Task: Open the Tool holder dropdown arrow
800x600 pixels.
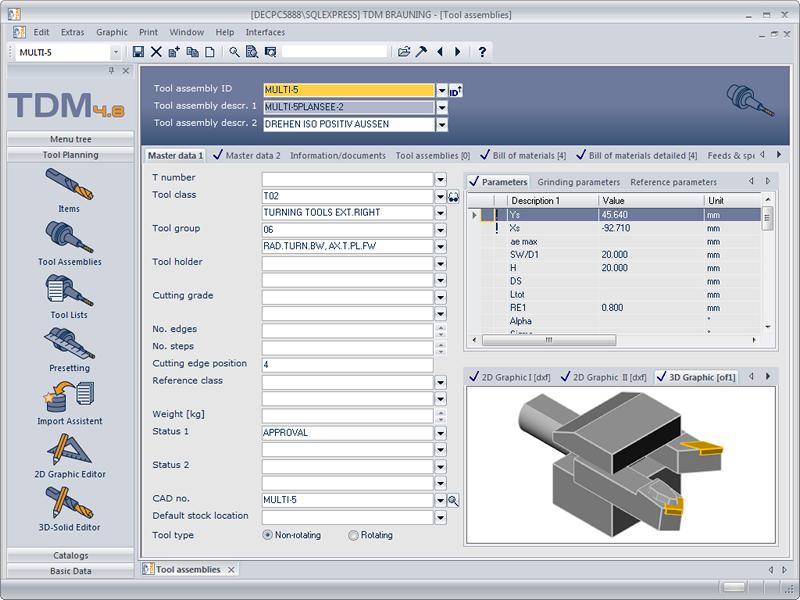Action: point(440,263)
